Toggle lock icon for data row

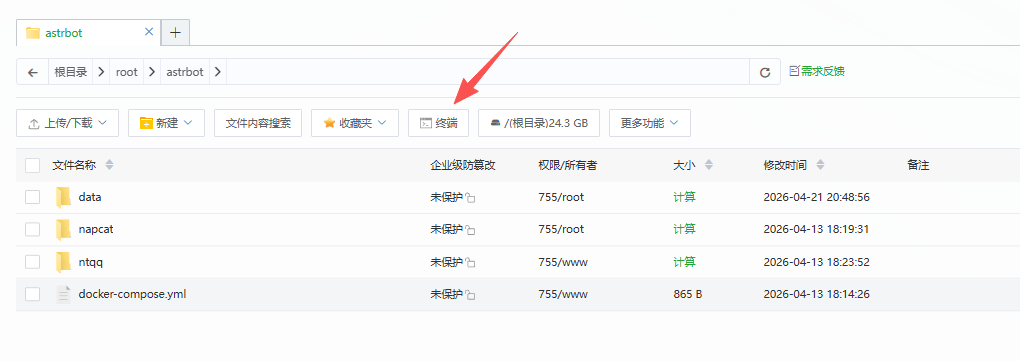click(470, 198)
